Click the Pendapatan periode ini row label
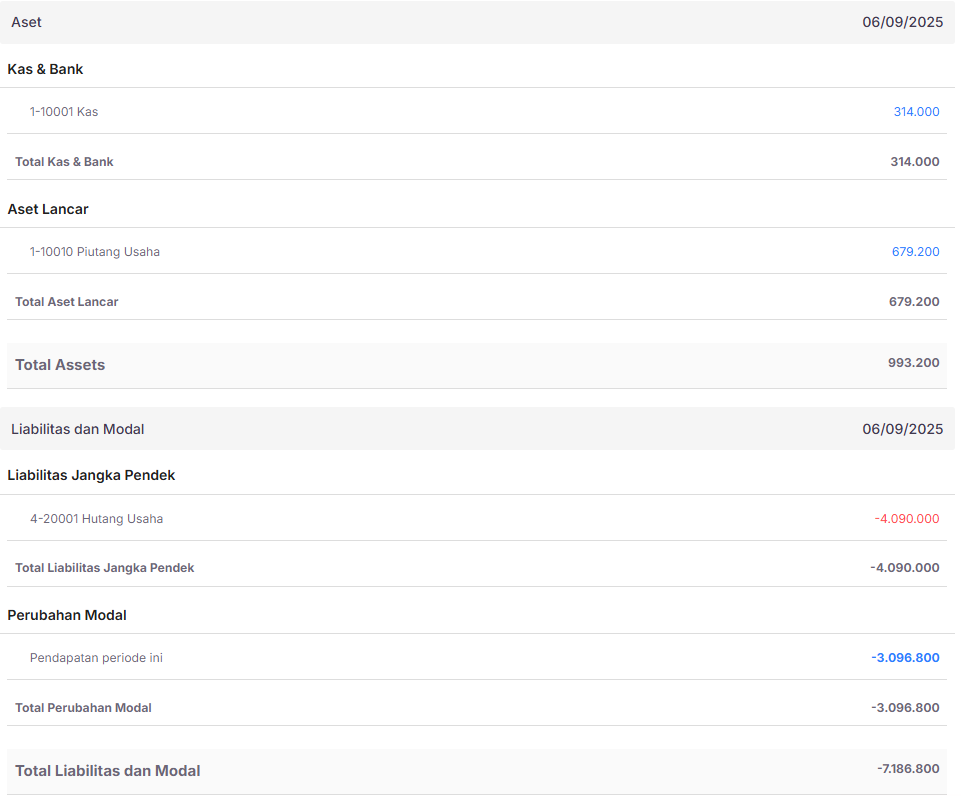961x796 pixels. click(x=96, y=658)
